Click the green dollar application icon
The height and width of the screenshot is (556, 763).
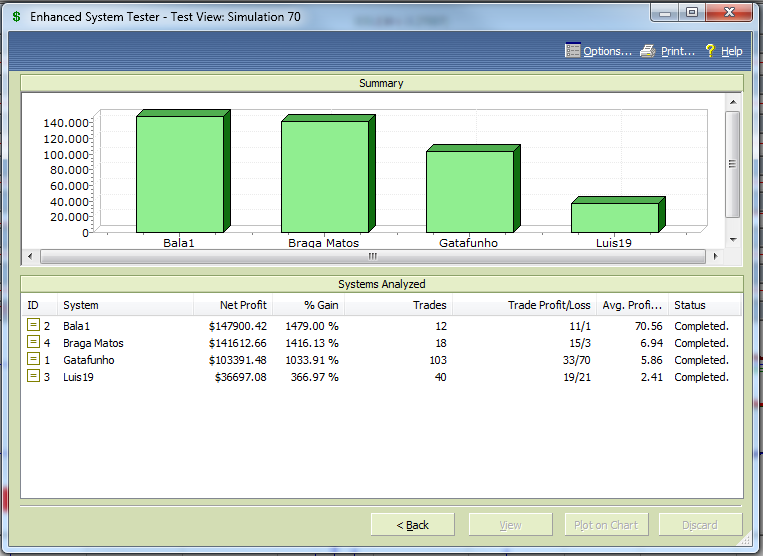[17, 17]
